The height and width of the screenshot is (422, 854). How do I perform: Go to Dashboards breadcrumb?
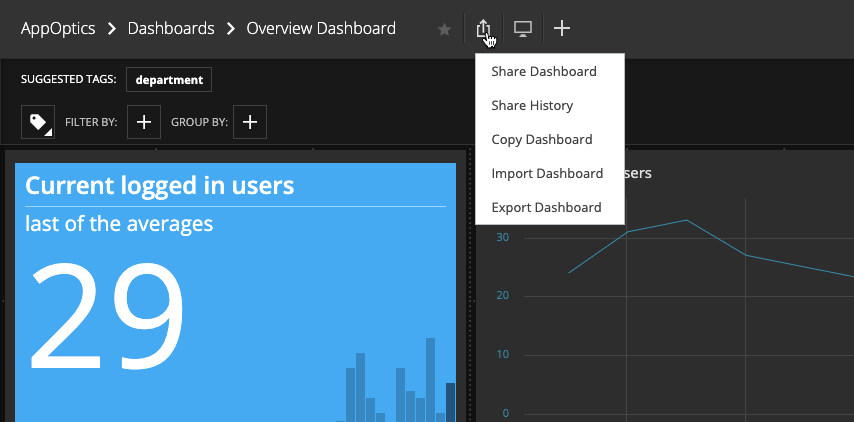pos(171,28)
